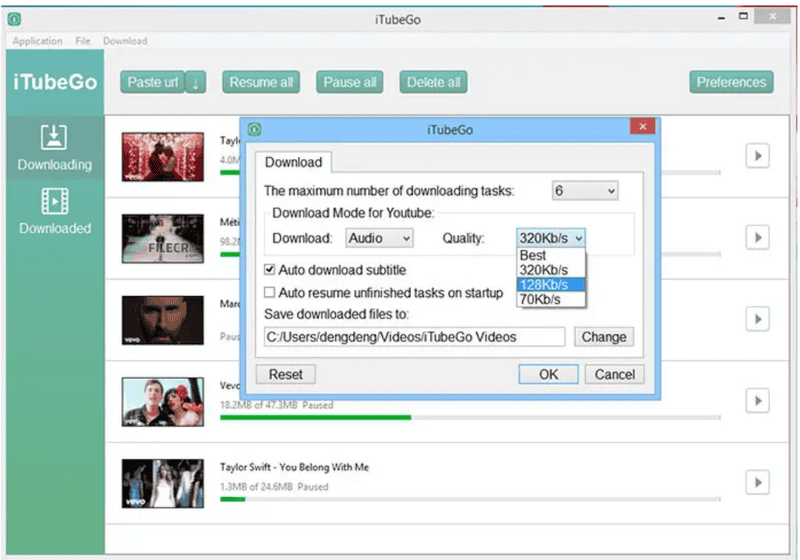This screenshot has width=800, height=560.
Task: Collapse the Quality 320Kb/s combo box
Action: click(551, 238)
